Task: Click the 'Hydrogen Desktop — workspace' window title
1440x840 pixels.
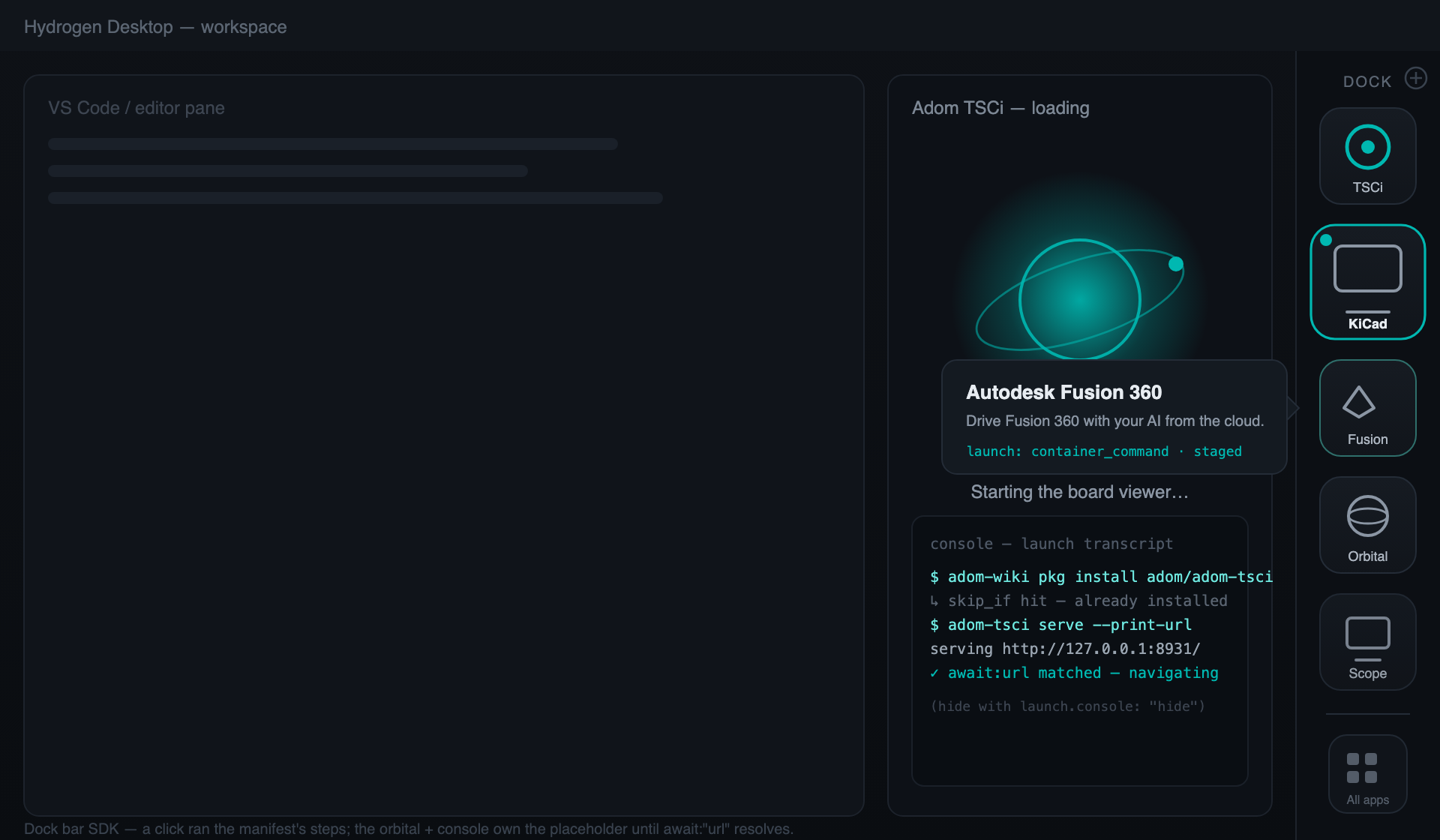Action: pyautogui.click(x=155, y=27)
